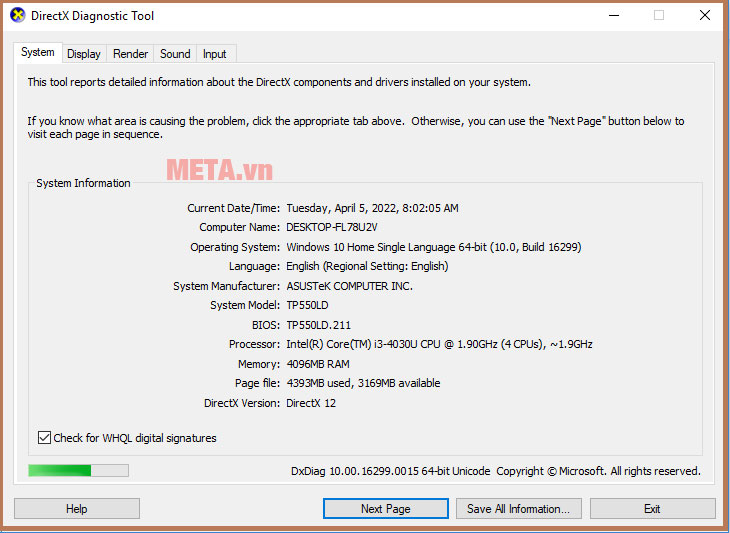The height and width of the screenshot is (533, 730).
Task: Close the DirectX Diagnostic Tool window
Action: click(705, 15)
